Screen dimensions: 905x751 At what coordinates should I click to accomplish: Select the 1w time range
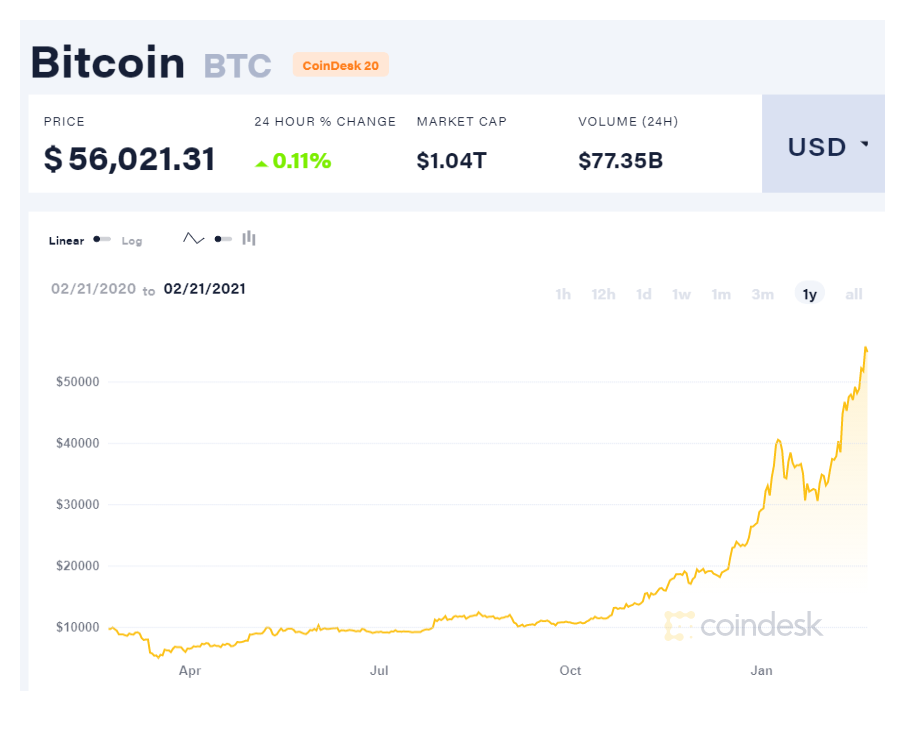point(681,294)
